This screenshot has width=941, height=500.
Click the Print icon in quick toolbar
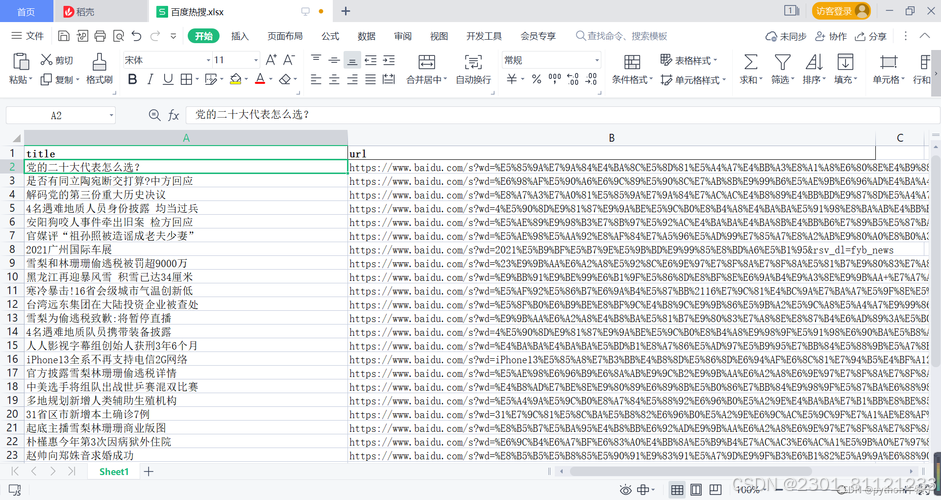pyautogui.click(x=100, y=36)
